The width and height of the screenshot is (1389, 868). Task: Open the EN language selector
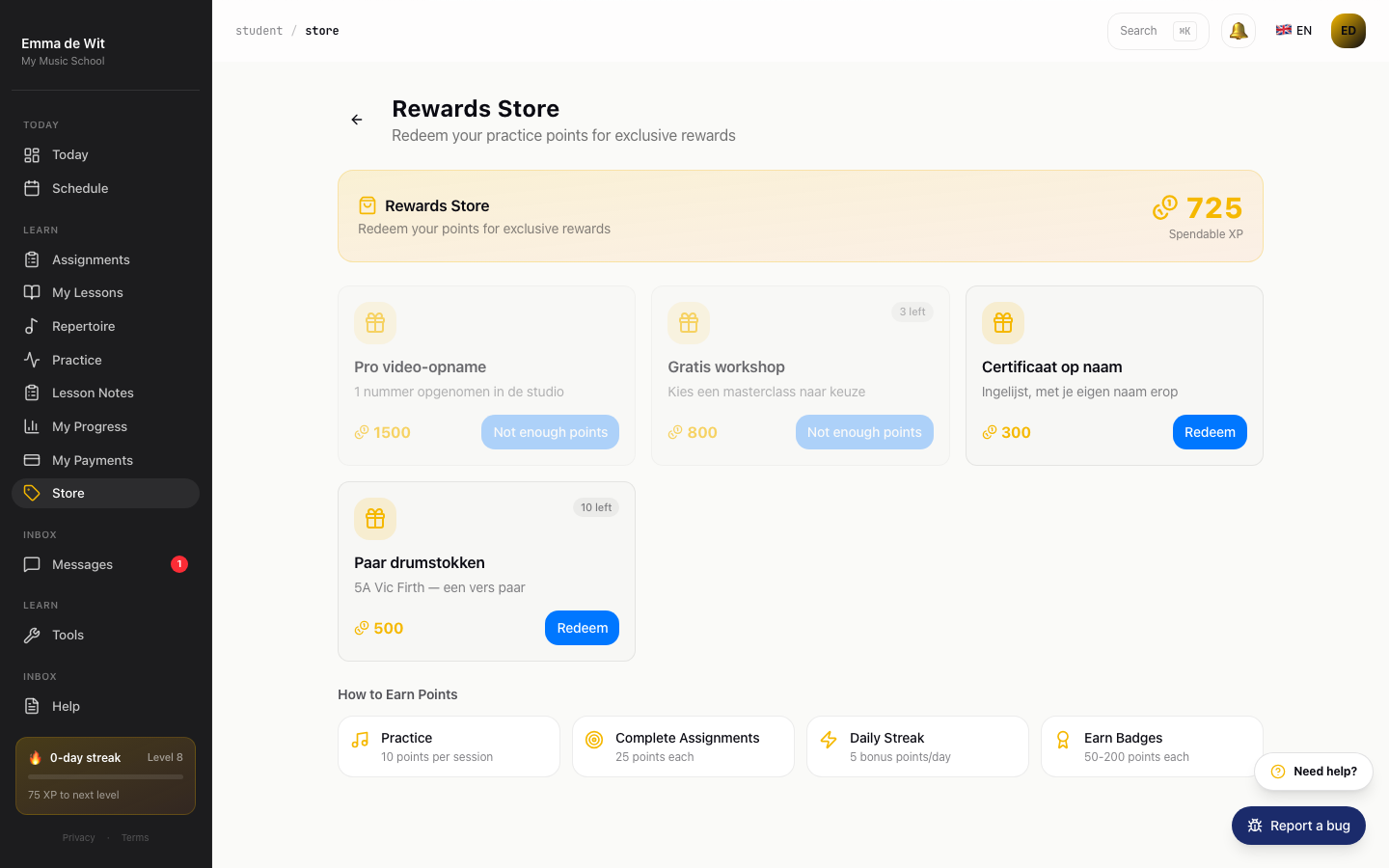pyautogui.click(x=1294, y=31)
